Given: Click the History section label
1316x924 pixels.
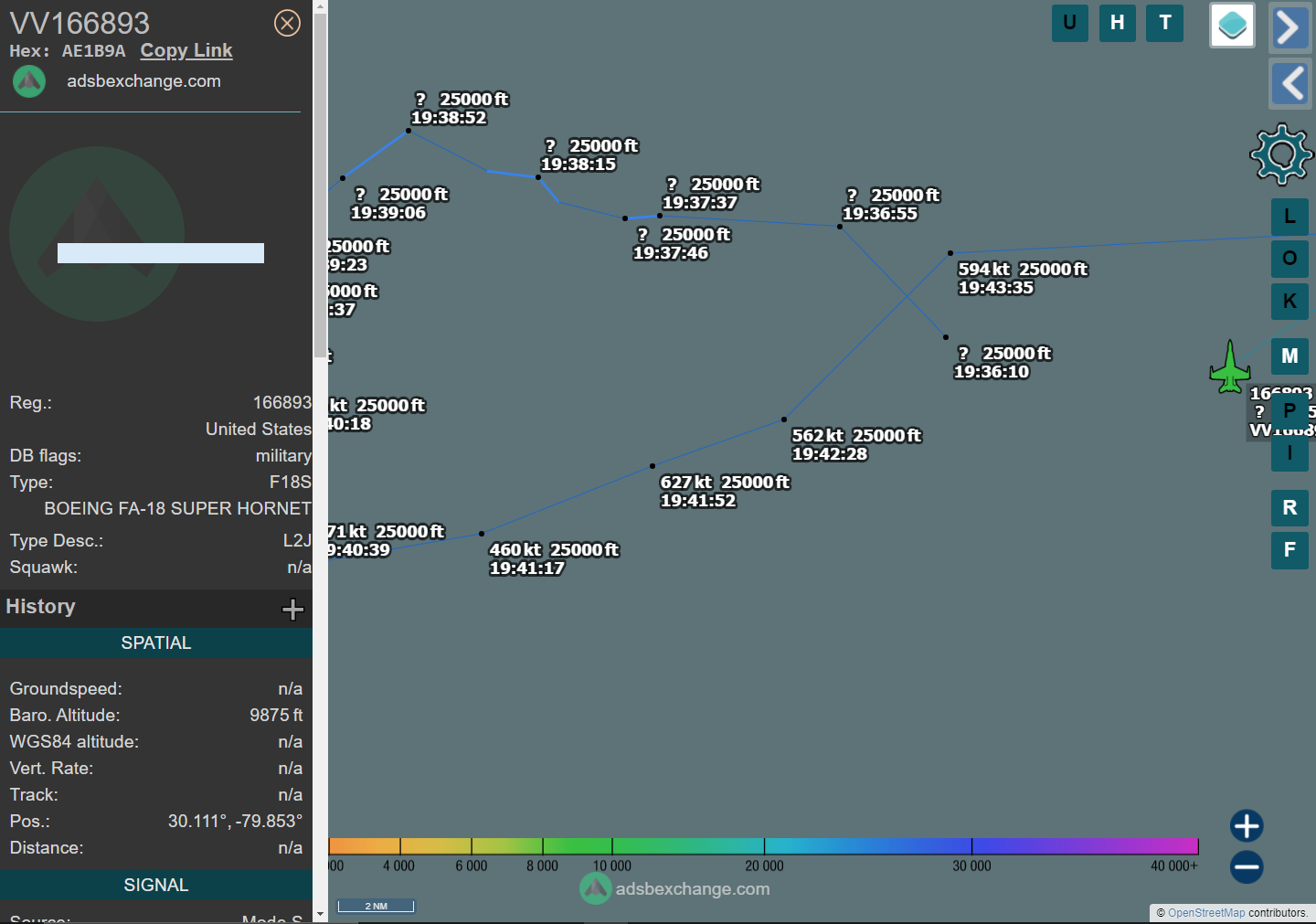Looking at the screenshot, I should tap(40, 607).
